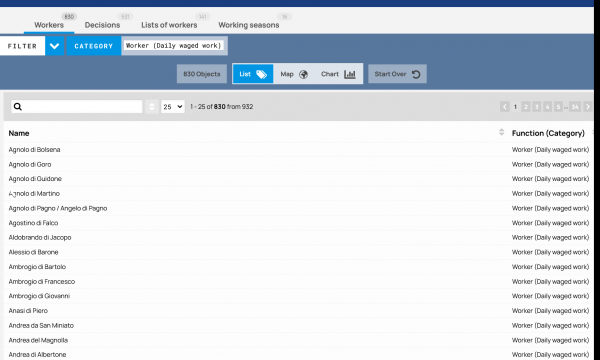The width and height of the screenshot is (600, 360).
Task: Go to page 3
Action: pos(536,107)
